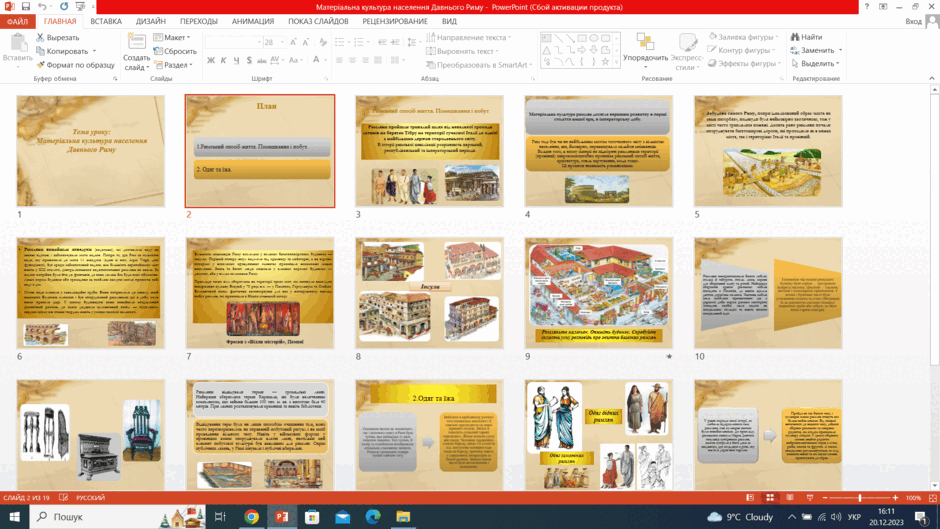Open Эффекты фигуры dropdown
940x529 pixels.
click(x=744, y=64)
